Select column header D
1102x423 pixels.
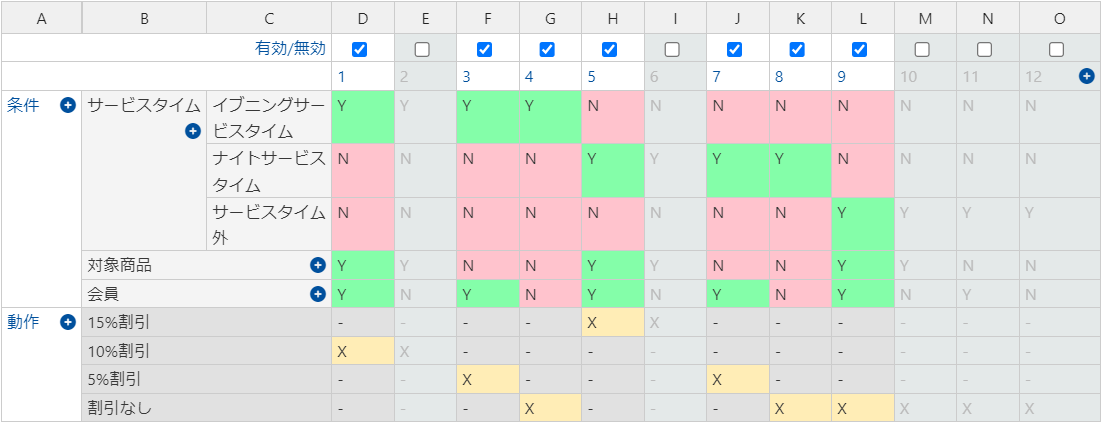(363, 19)
